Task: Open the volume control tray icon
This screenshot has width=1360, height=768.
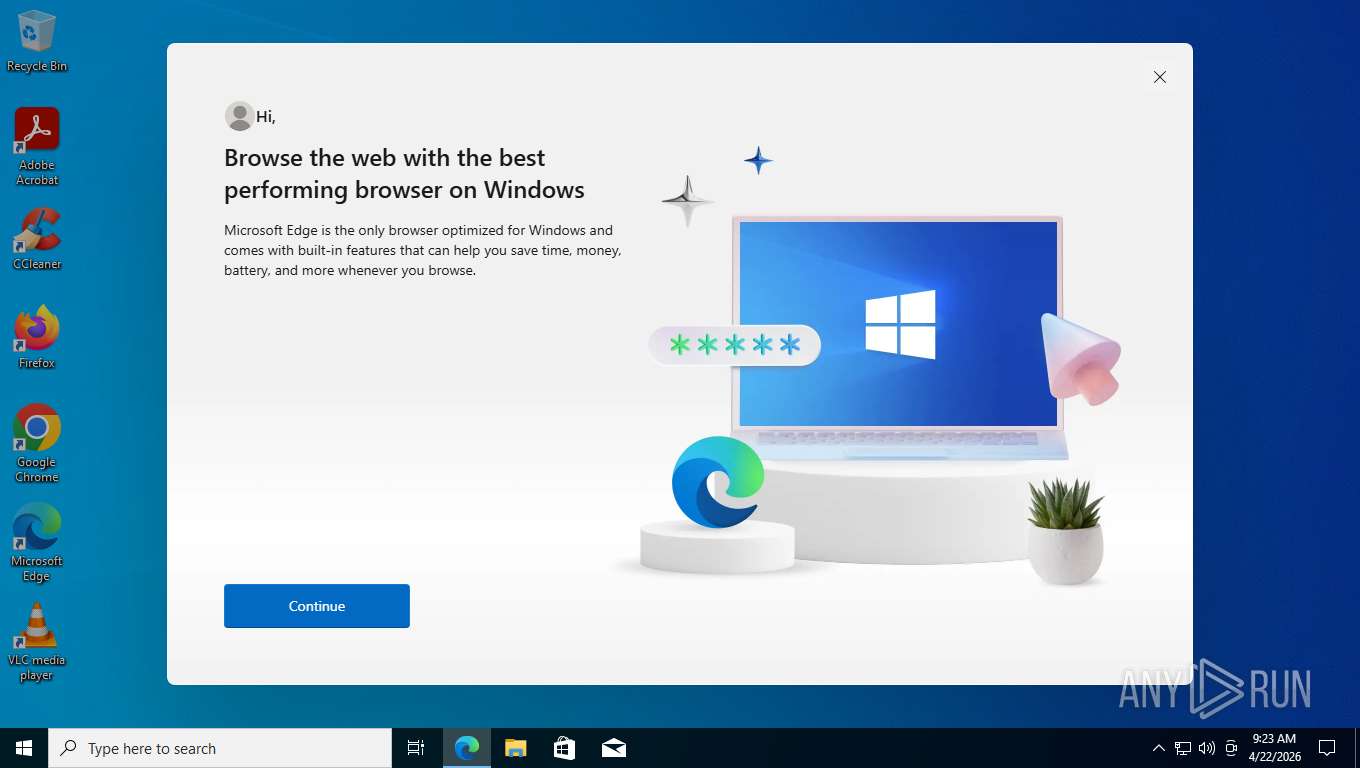Action: pos(1207,748)
